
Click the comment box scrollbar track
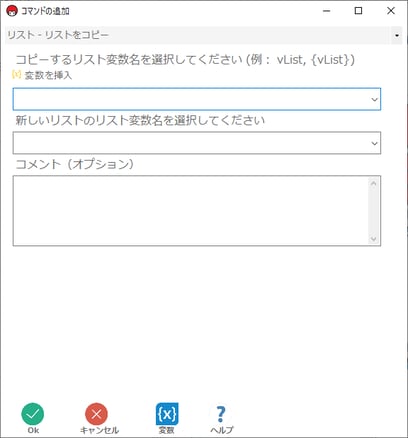click(373, 211)
